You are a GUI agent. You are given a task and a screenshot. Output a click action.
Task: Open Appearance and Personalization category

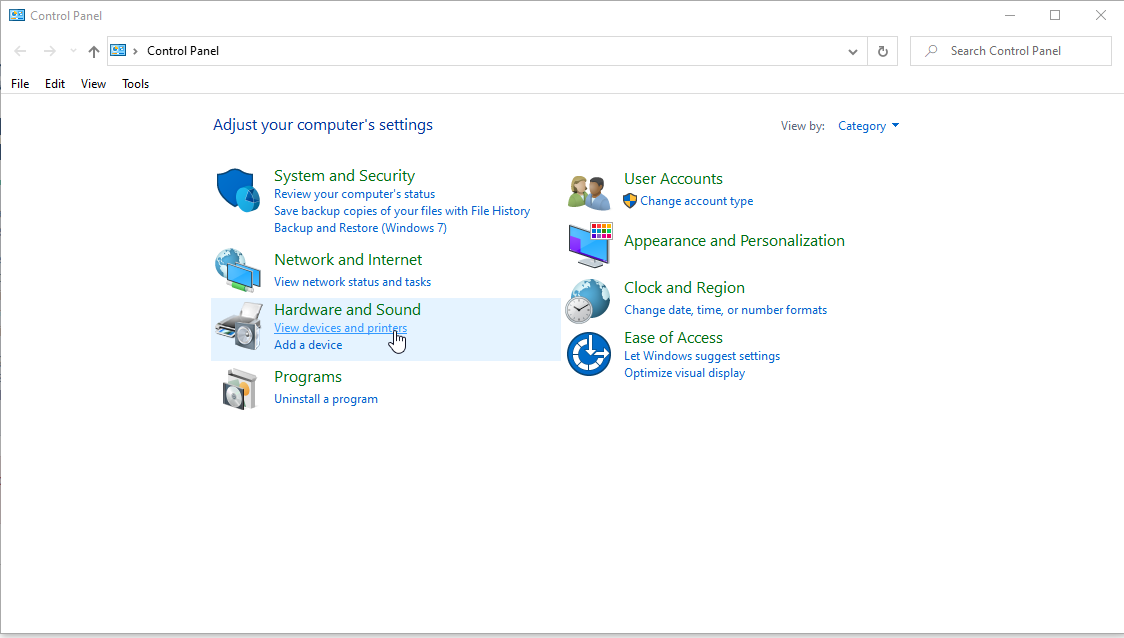734,241
